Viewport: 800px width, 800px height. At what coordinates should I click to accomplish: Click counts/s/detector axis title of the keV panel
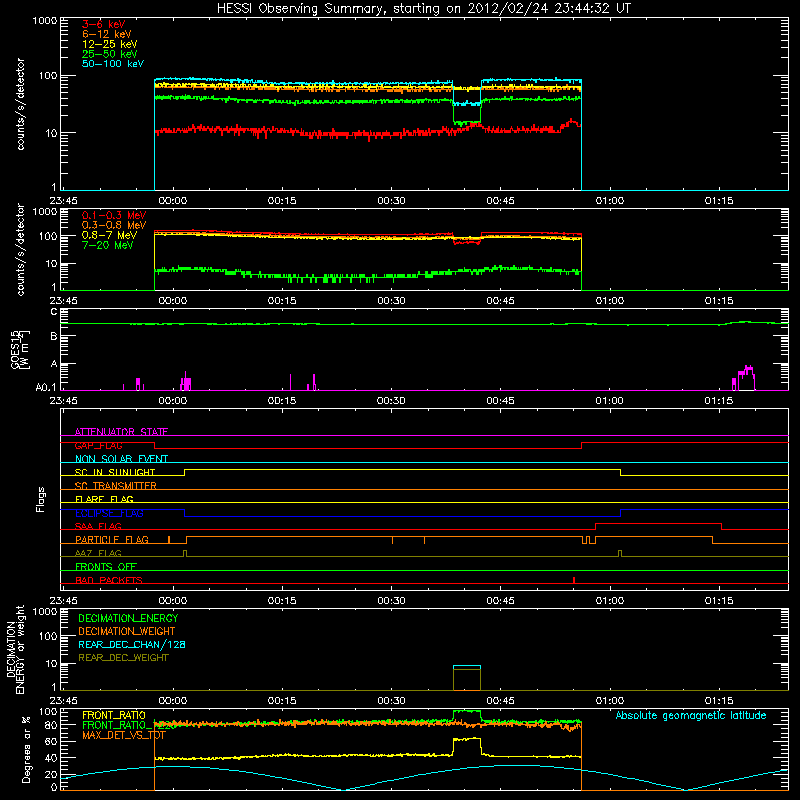pyautogui.click(x=20, y=104)
